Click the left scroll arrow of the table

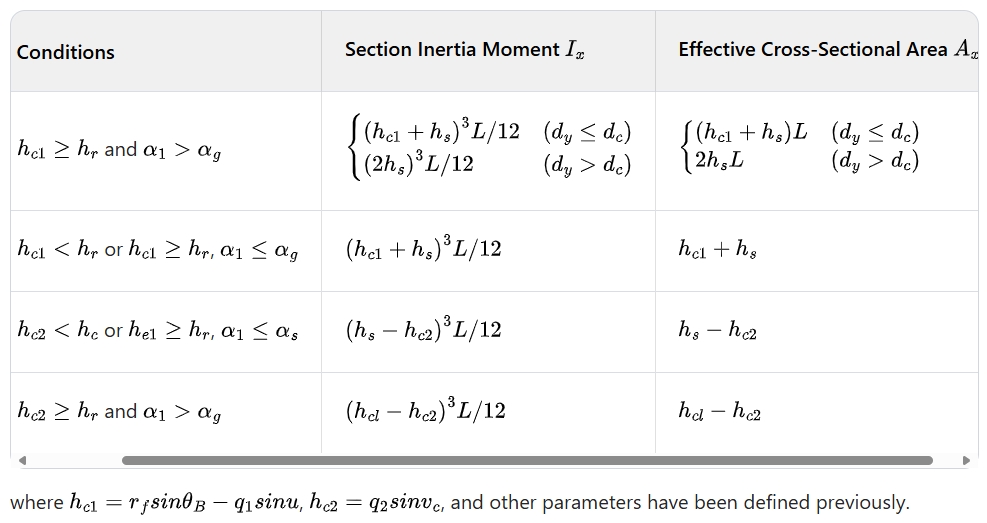(22, 460)
